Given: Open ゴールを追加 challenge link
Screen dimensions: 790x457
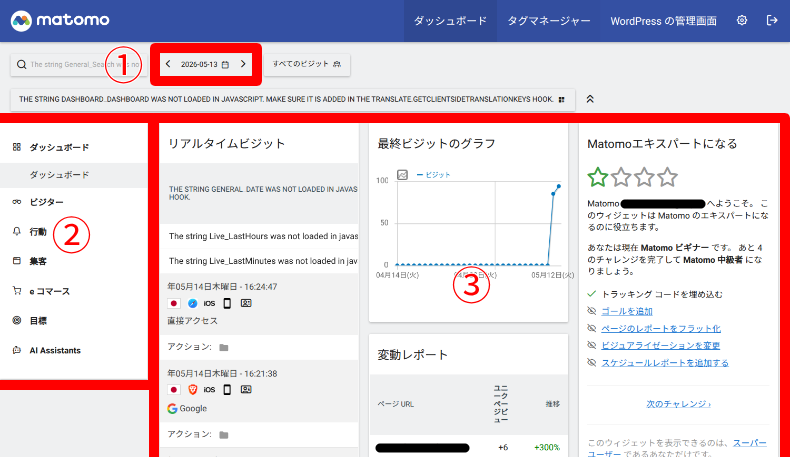Looking at the screenshot, I should 627,311.
